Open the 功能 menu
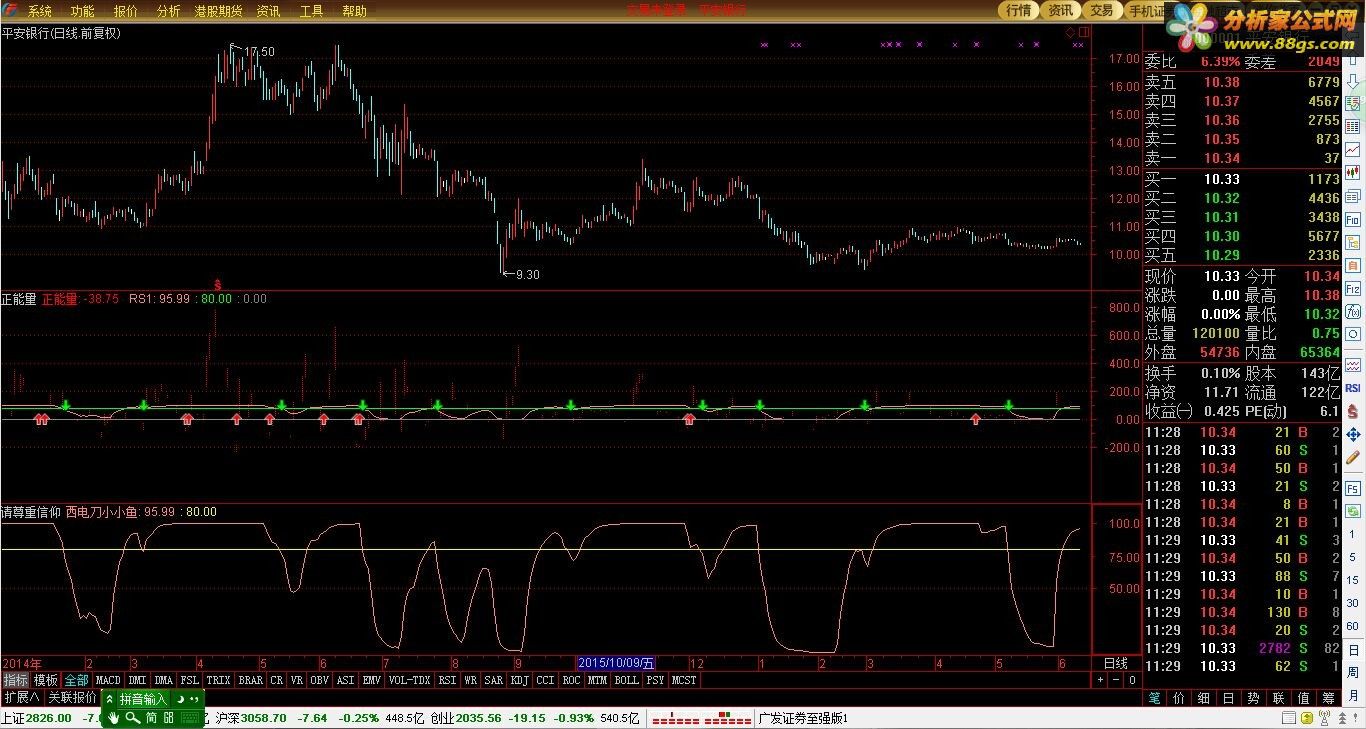This screenshot has width=1366, height=729. [83, 11]
